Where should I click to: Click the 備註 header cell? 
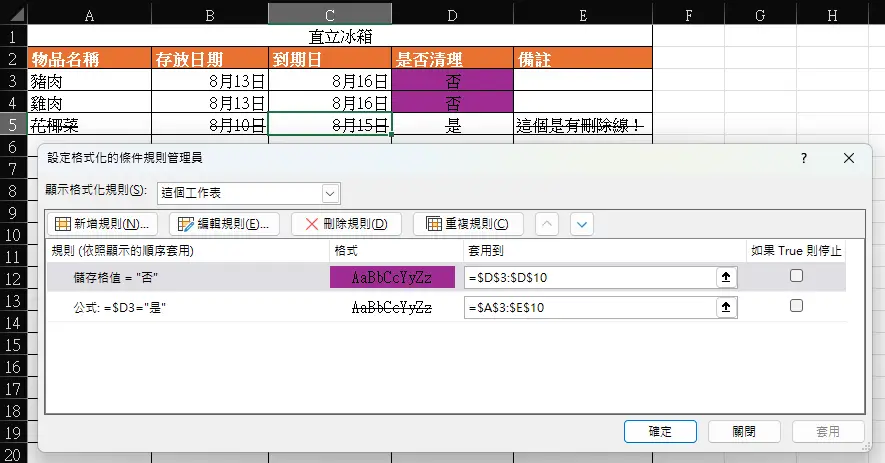coord(582,59)
